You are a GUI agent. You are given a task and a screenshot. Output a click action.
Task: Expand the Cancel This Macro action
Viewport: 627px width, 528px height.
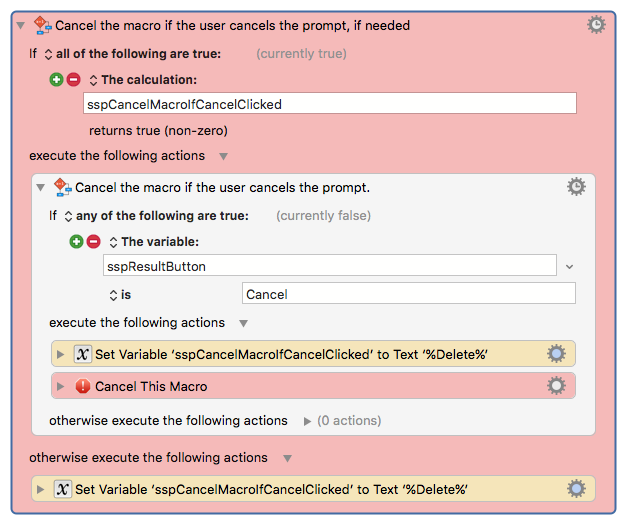60,386
